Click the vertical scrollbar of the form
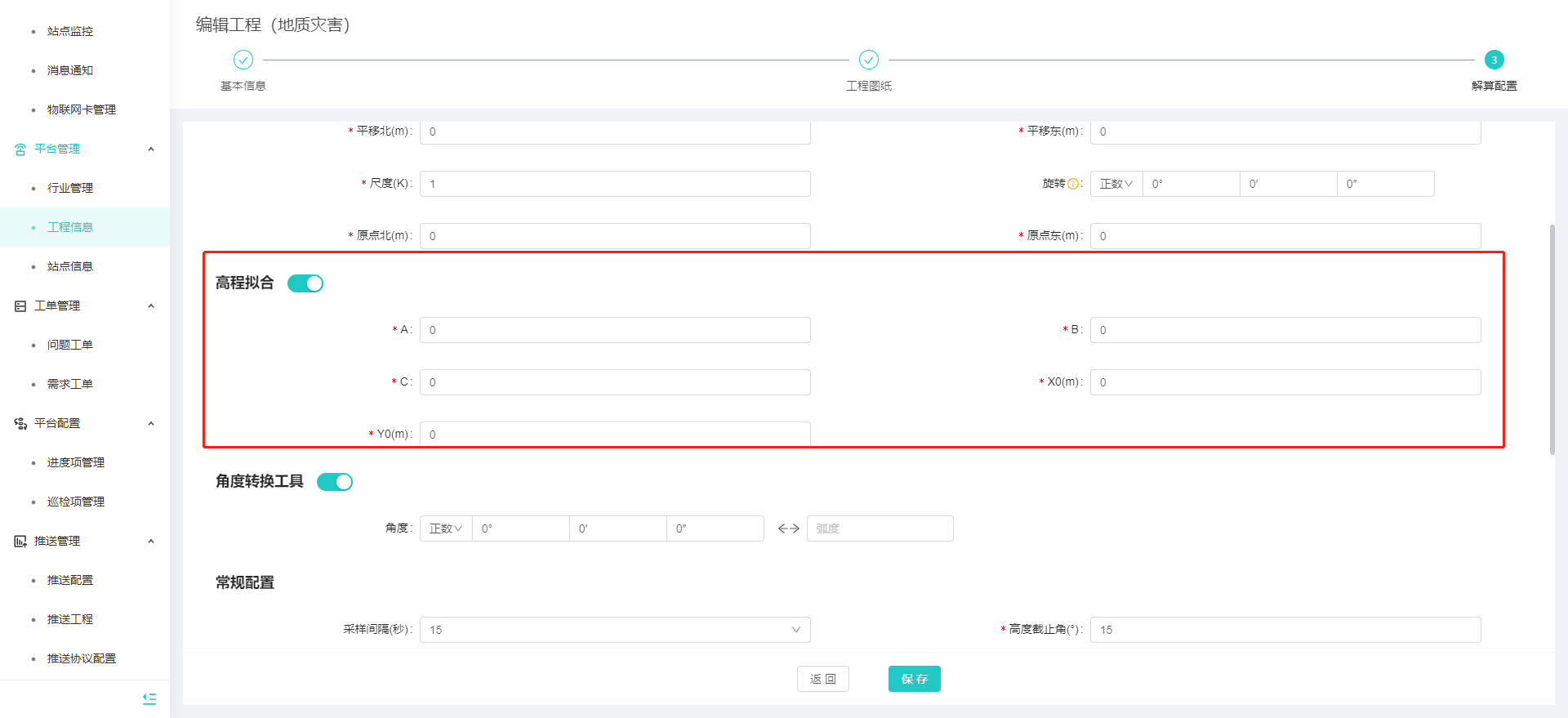 1552,339
